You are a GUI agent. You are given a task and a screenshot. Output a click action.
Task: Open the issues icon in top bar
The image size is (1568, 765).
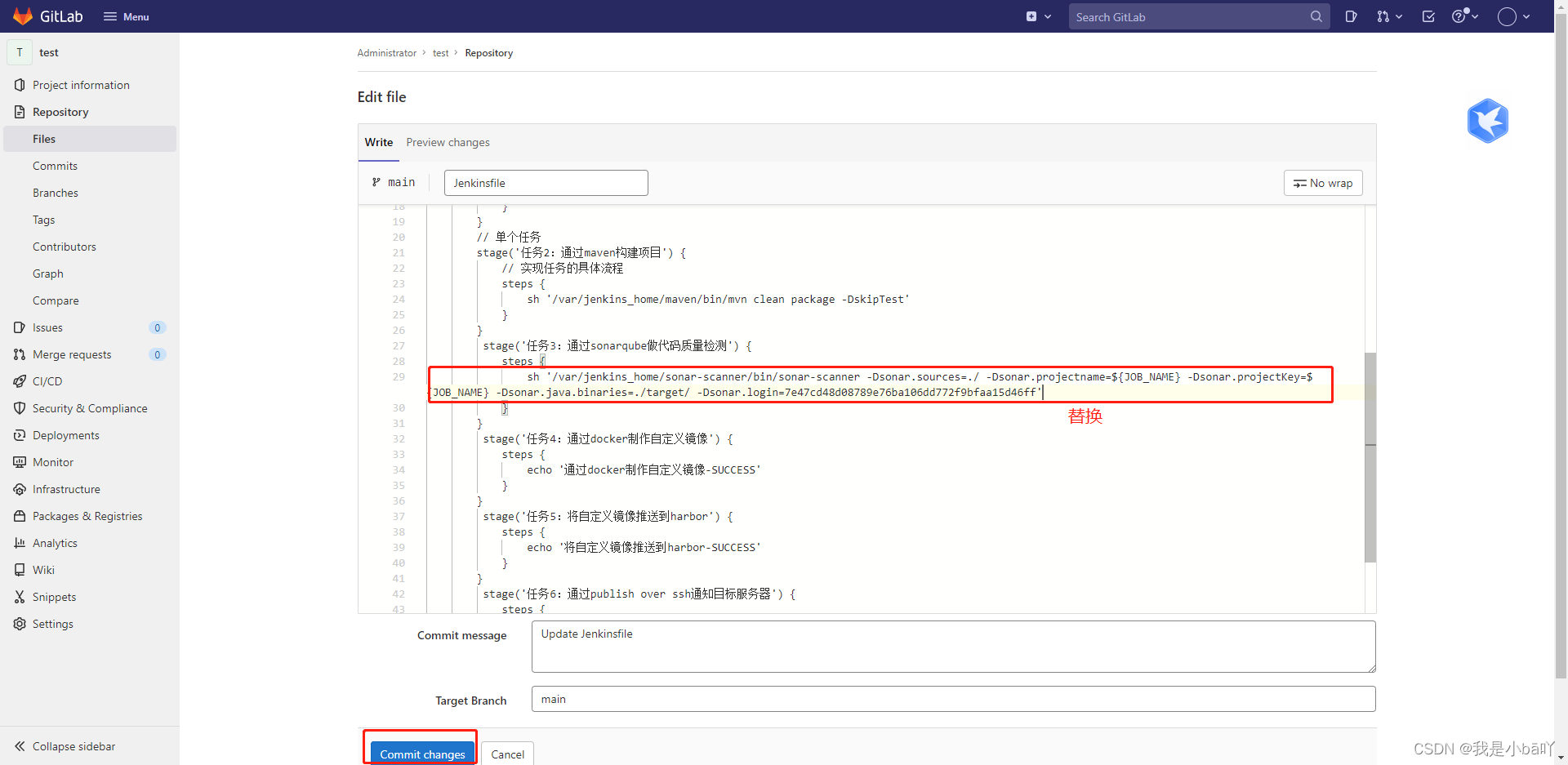(1351, 16)
